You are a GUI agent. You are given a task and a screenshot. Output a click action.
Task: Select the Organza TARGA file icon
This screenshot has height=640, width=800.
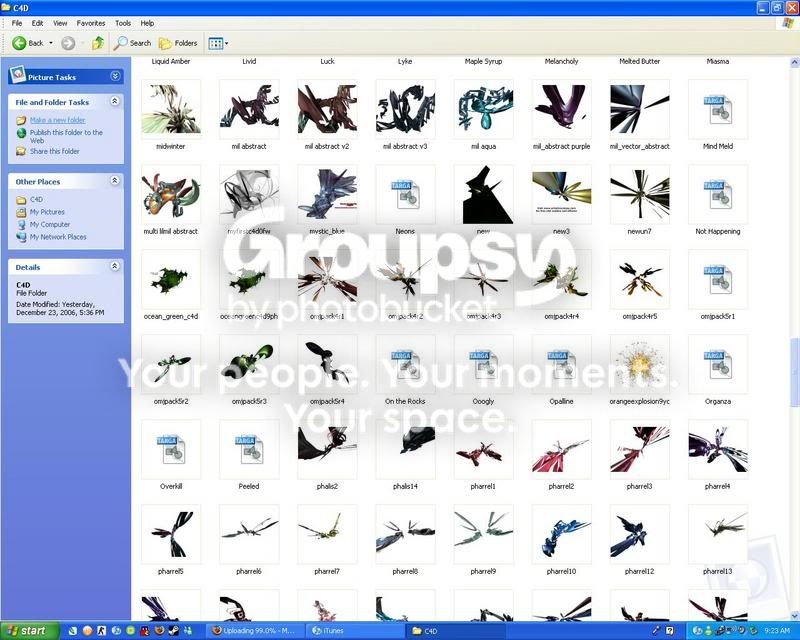click(717, 364)
